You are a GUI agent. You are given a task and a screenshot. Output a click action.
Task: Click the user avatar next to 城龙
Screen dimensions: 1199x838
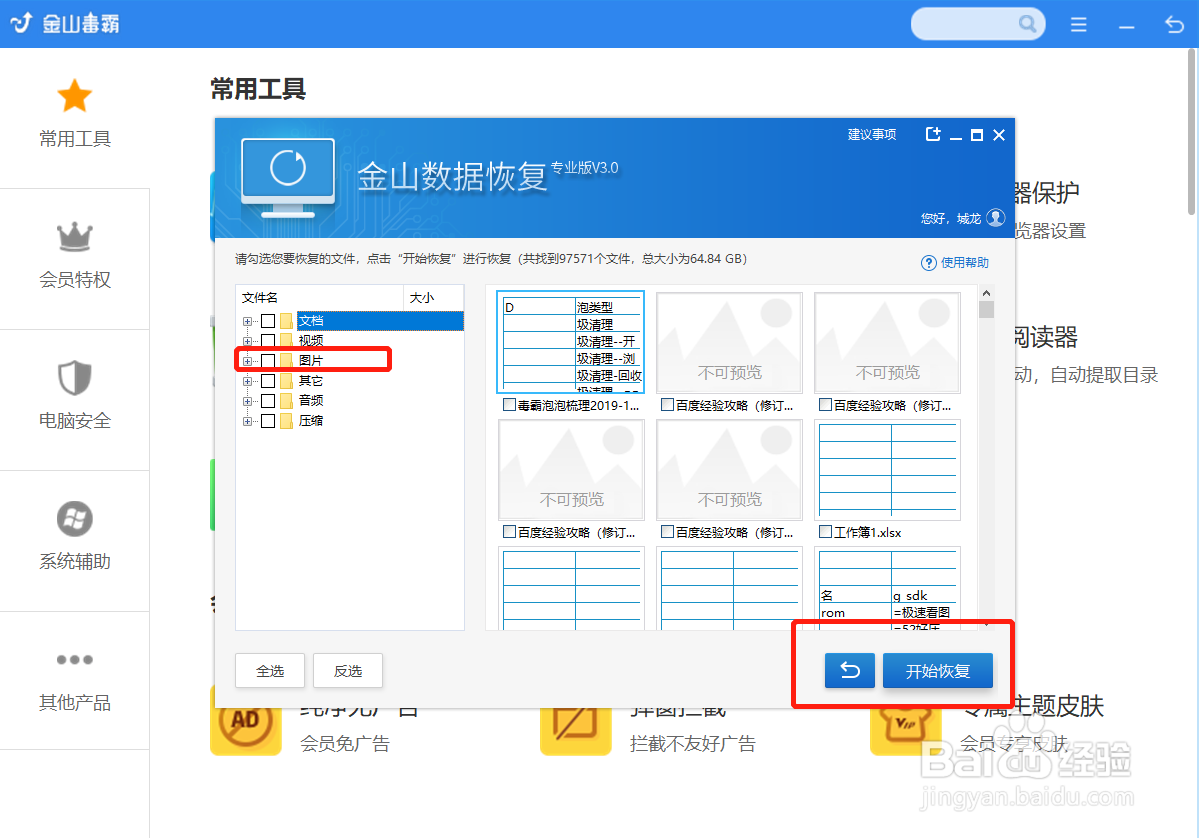click(x=994, y=218)
